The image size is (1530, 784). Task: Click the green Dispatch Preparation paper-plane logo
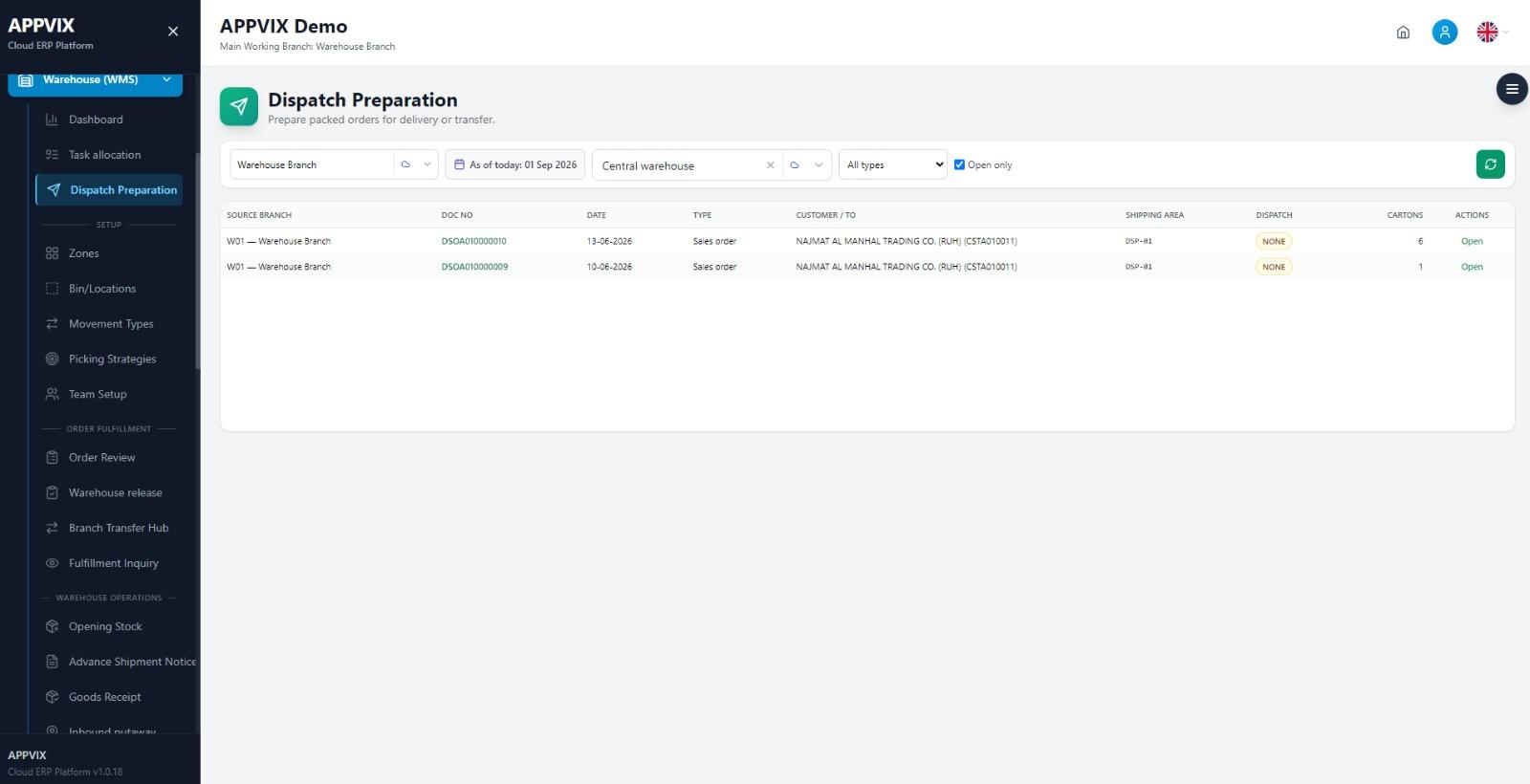point(239,107)
